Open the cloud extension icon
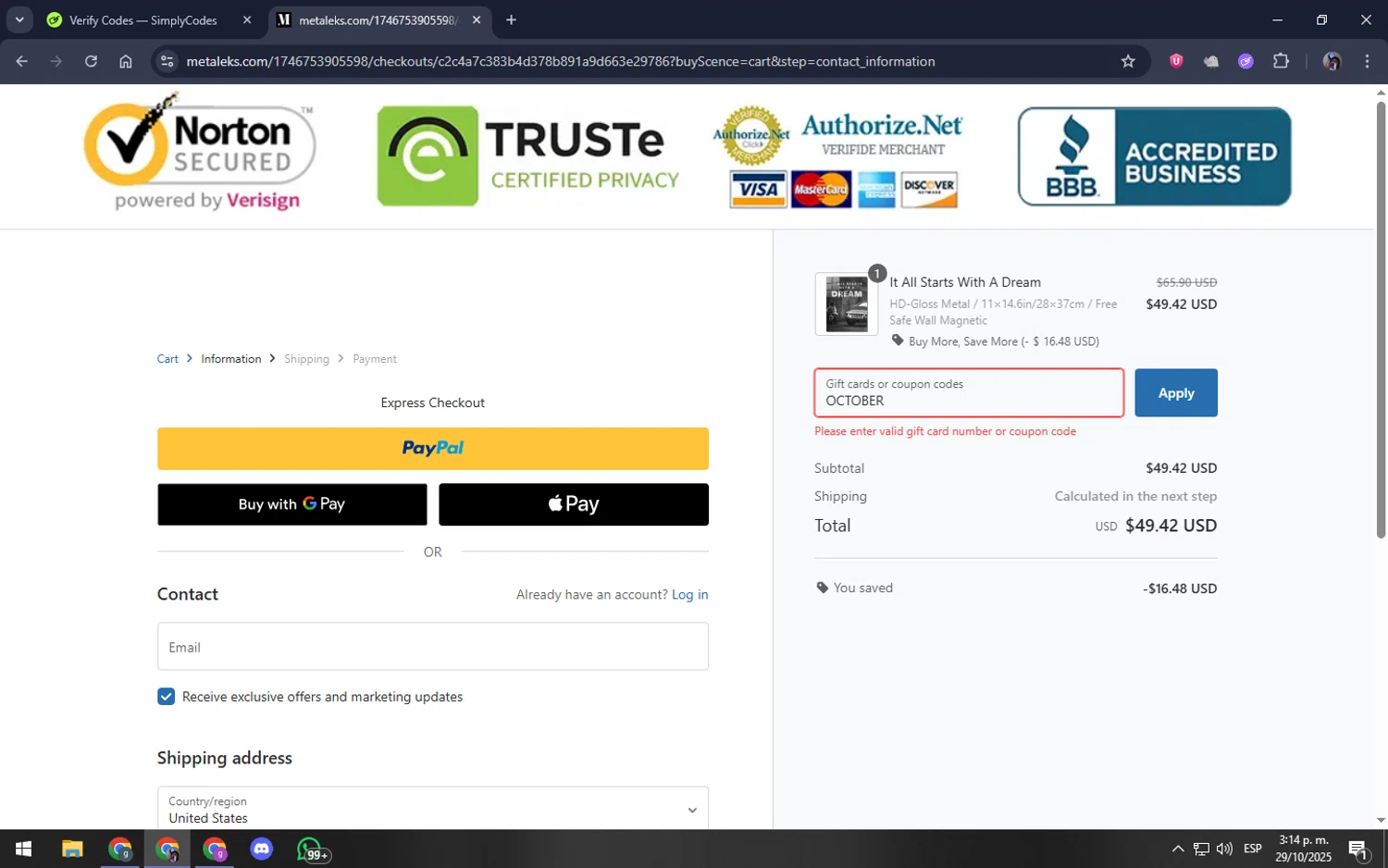 pos(1211,61)
